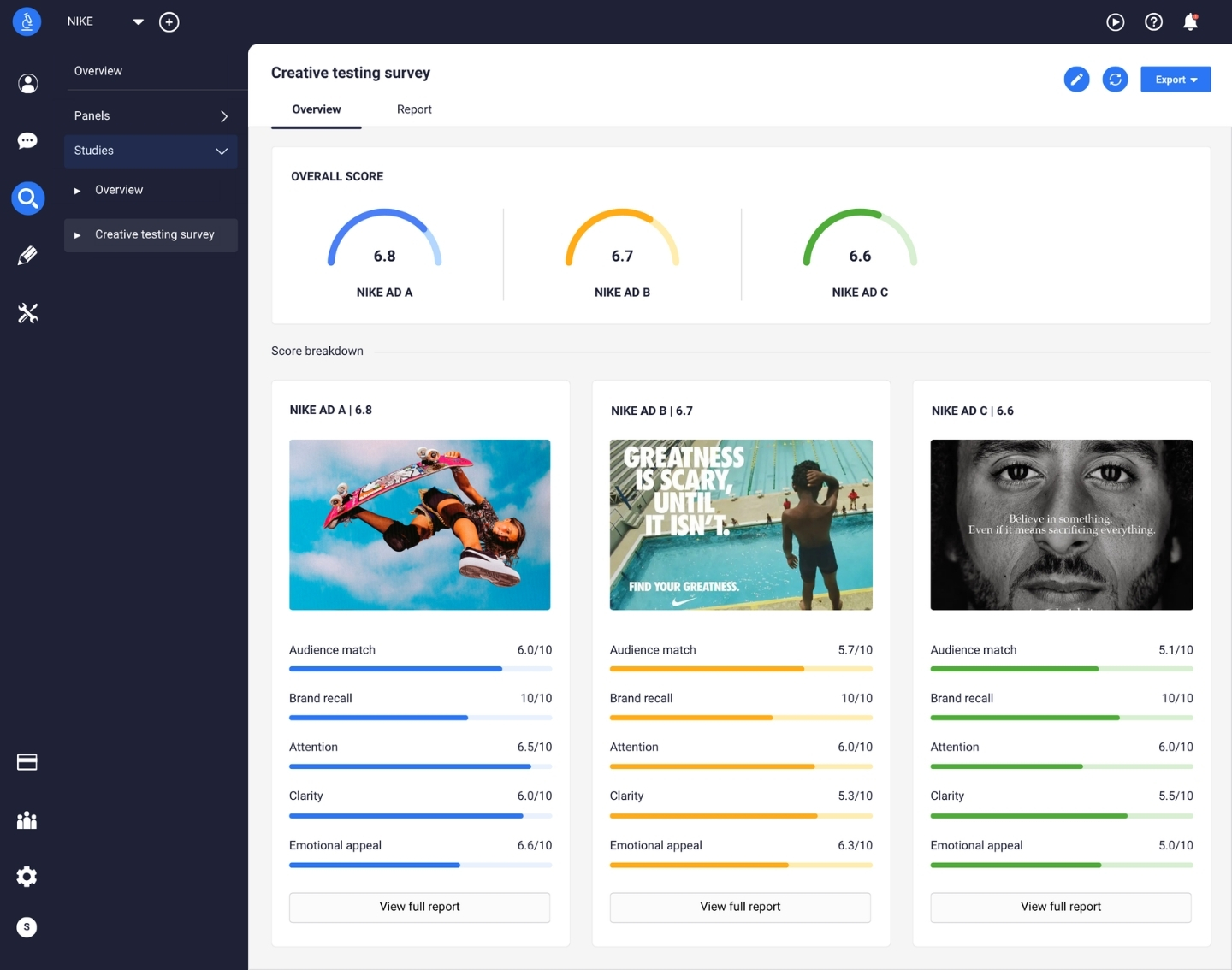Viewport: 1232px width, 970px height.
Task: View full report for NIKE AD B
Action: 741,908
